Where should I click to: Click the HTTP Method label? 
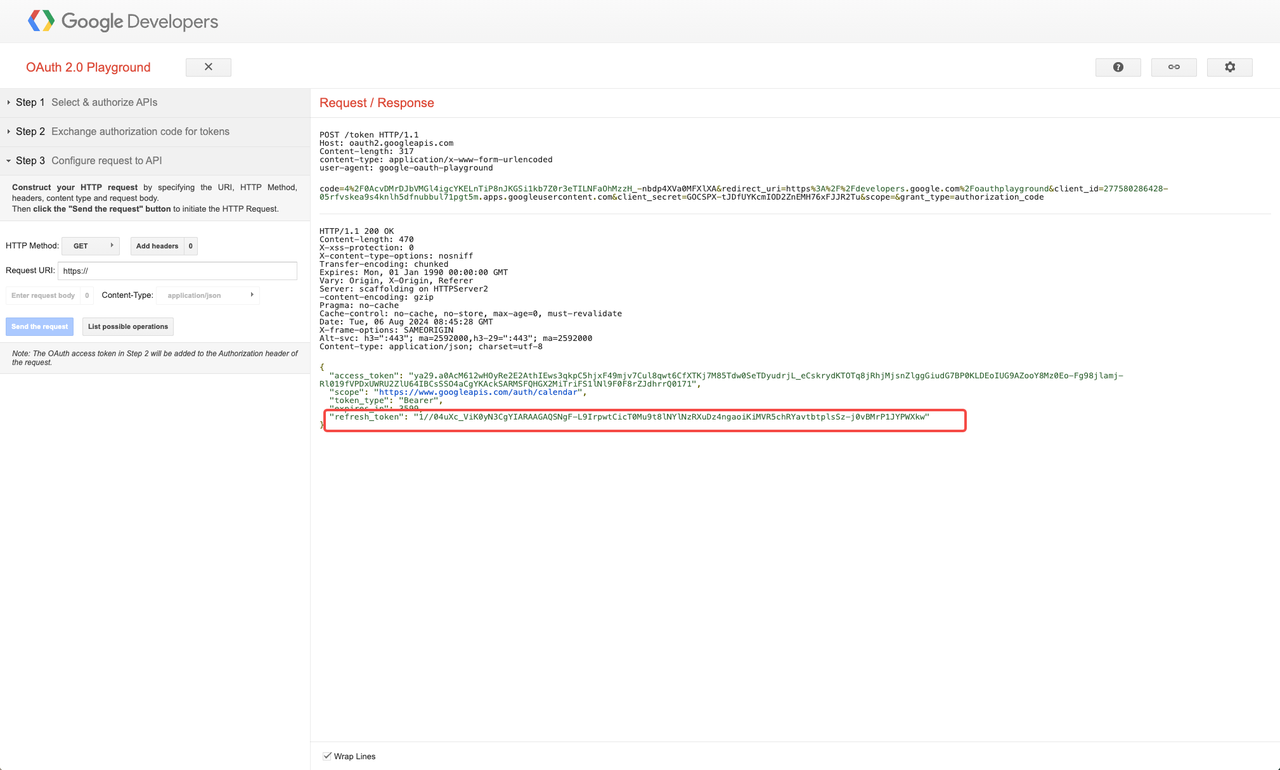(x=32, y=246)
